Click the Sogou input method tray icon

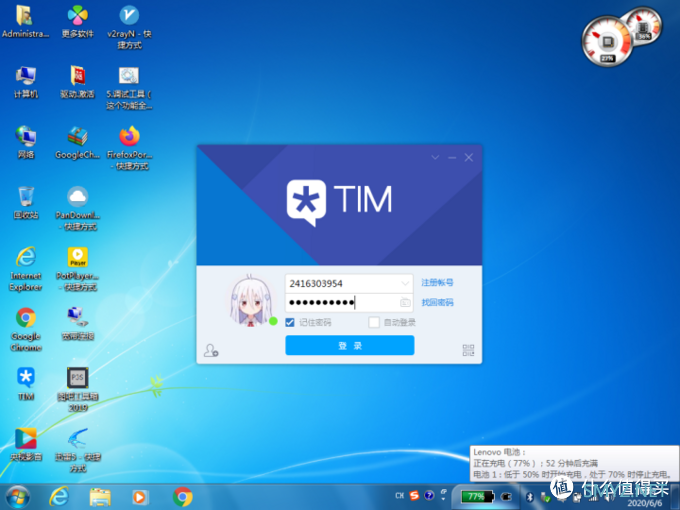[x=414, y=495]
